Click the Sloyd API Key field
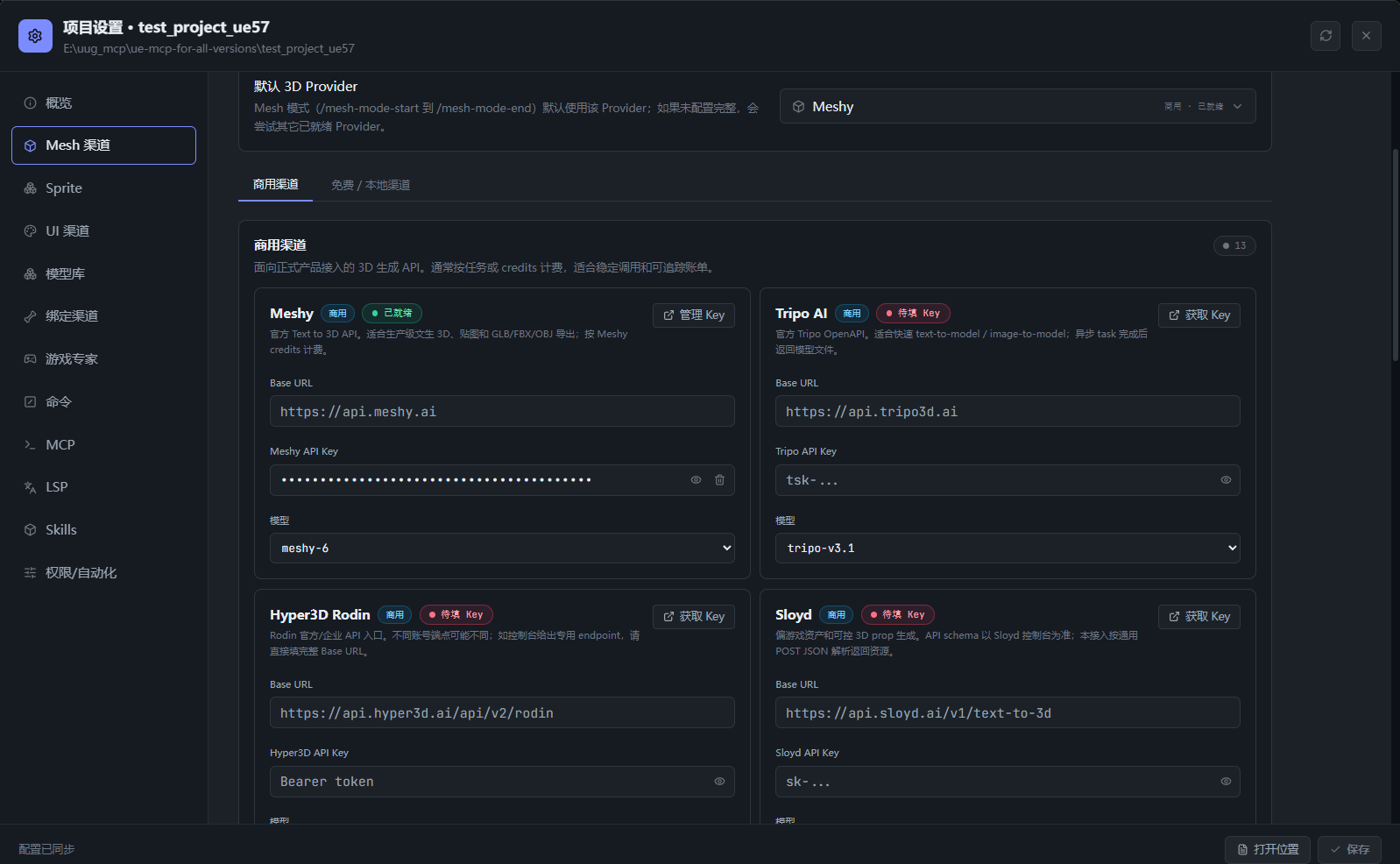The image size is (1400, 864). point(1008,782)
